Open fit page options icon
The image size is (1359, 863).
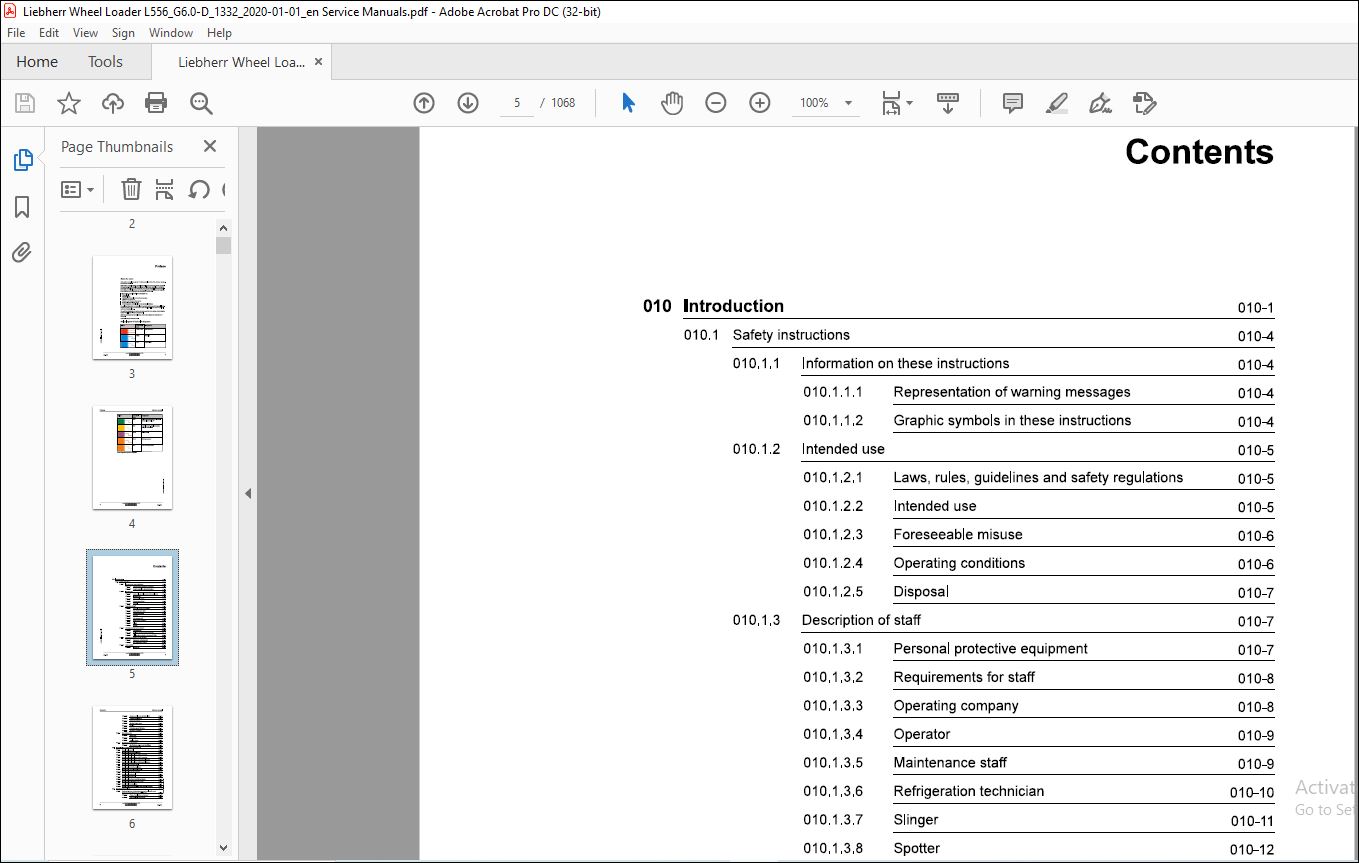[896, 103]
